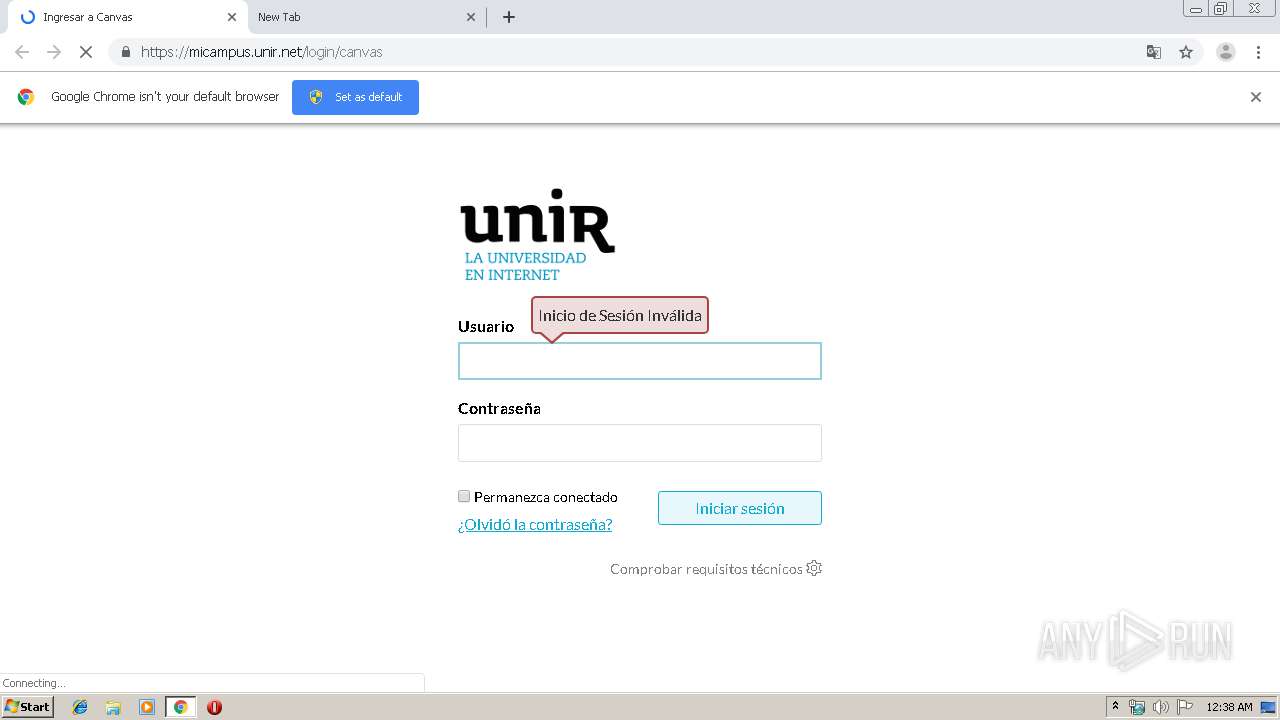1280x720 pixels.
Task: Open Google Translate page icon
Action: (x=1154, y=52)
